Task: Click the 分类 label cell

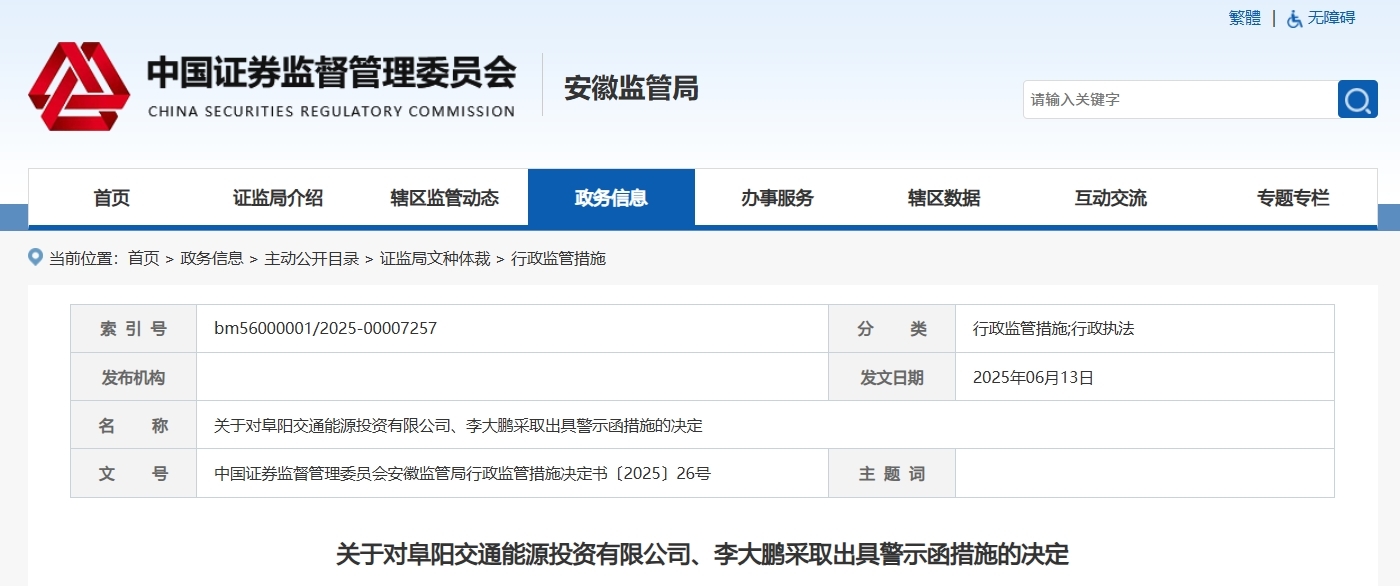Action: pyautogui.click(x=892, y=328)
